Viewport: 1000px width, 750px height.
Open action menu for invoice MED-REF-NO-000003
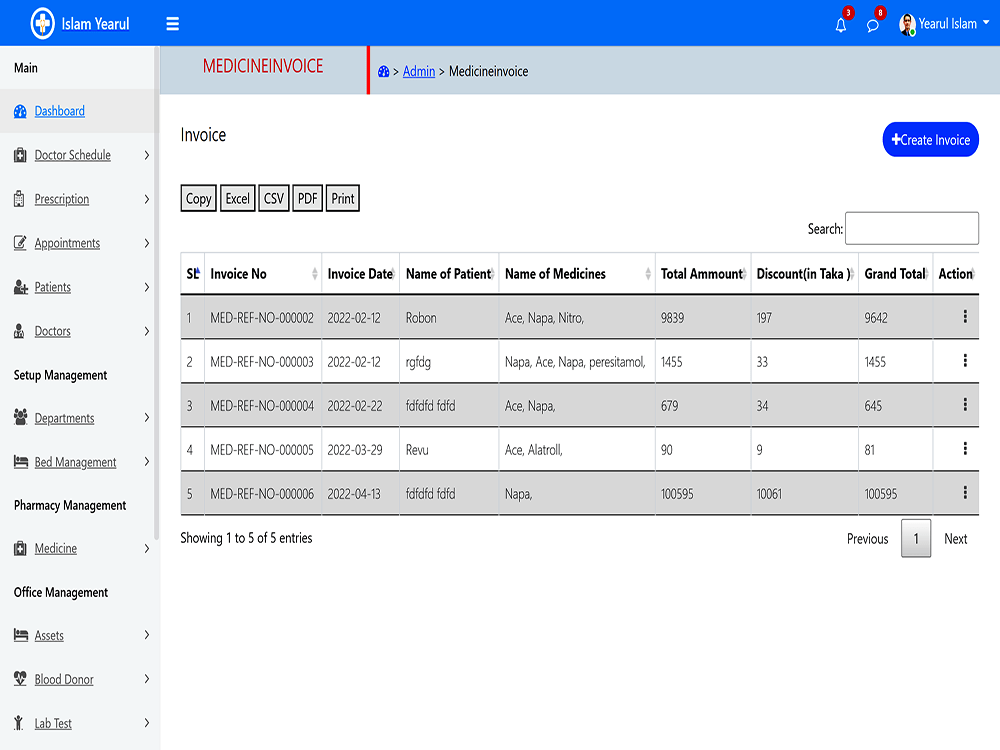(x=965, y=360)
